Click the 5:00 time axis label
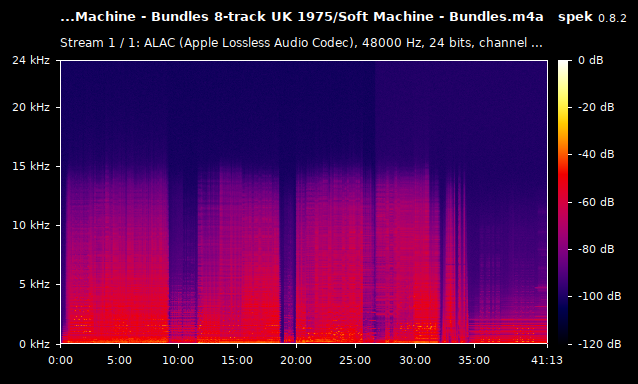 pos(119,360)
